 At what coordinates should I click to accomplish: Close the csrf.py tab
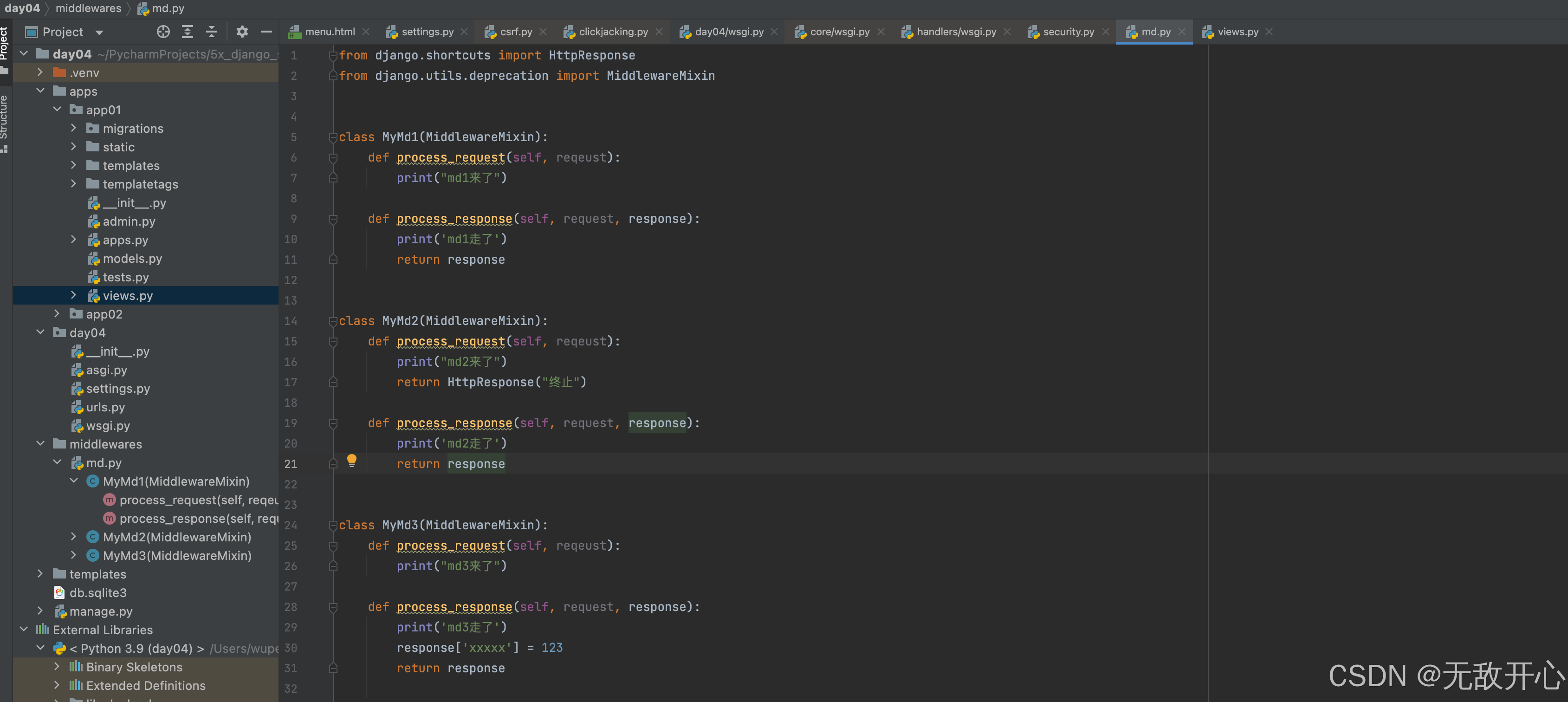[543, 32]
